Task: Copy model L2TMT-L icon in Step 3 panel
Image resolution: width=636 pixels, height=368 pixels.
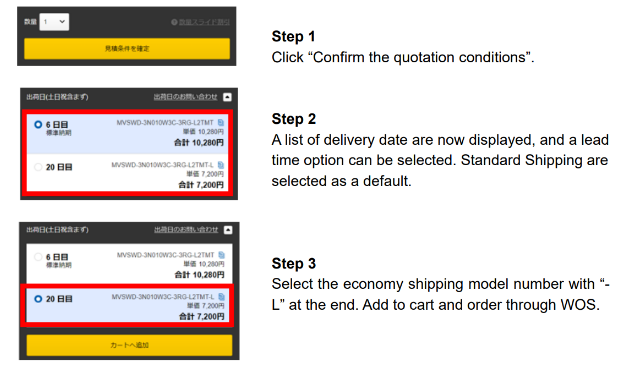Action: (221, 297)
